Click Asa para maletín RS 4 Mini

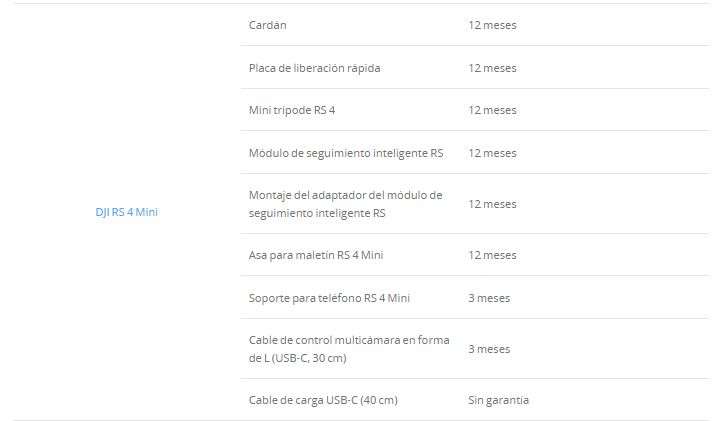pyautogui.click(x=316, y=255)
